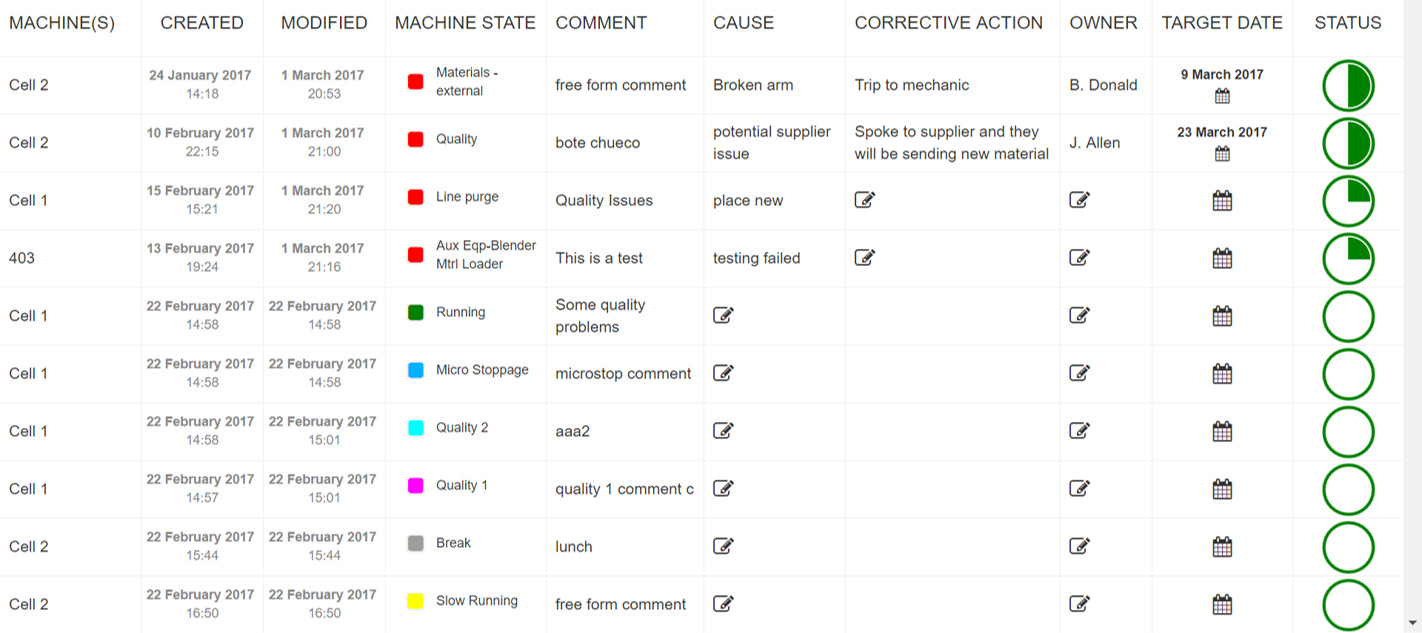This screenshot has width=1422, height=633.
Task: Click the TARGET DATE column header
Action: coord(1221,23)
